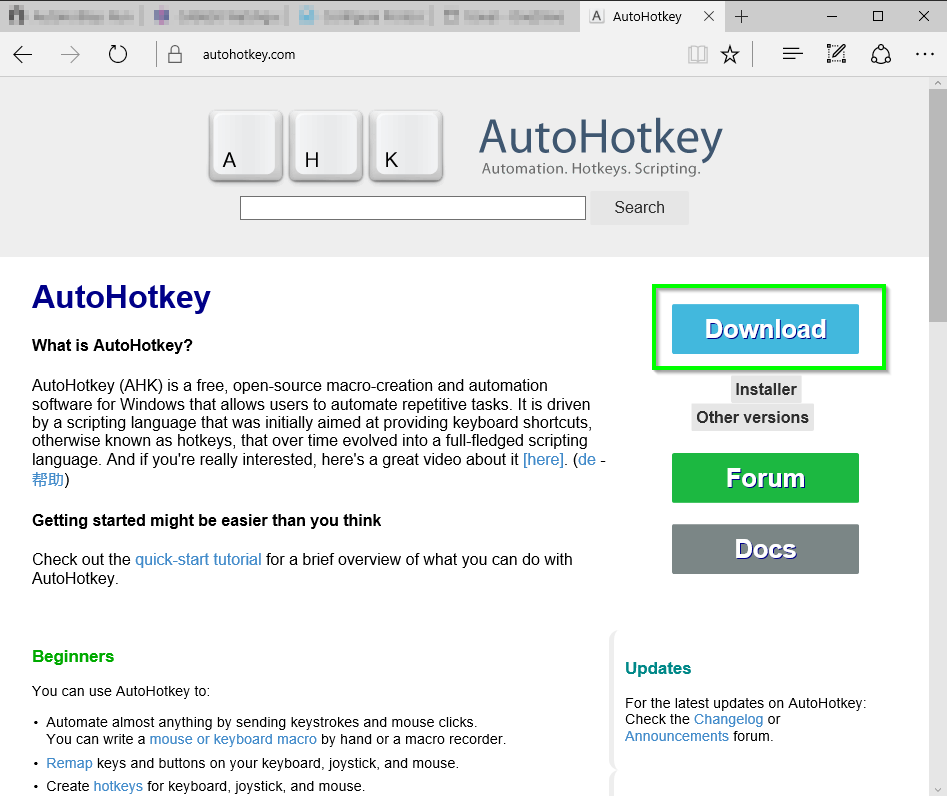Click 'You can use AutoHotkey to:' text
The width and height of the screenshot is (947, 796).
pos(121,691)
